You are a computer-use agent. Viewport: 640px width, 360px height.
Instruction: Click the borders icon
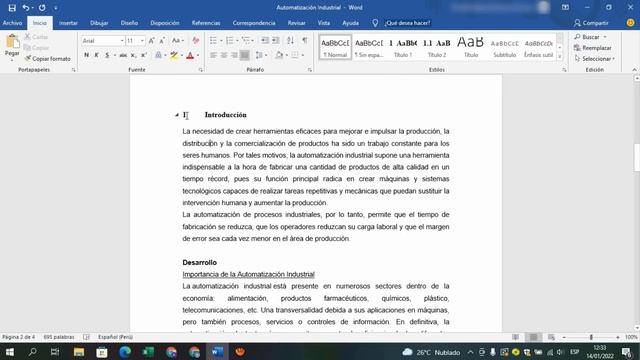pyautogui.click(x=295, y=55)
